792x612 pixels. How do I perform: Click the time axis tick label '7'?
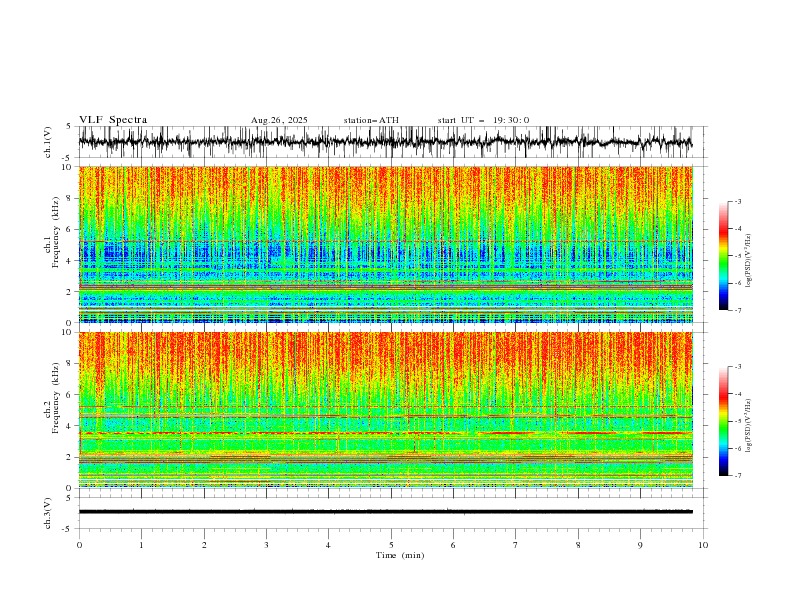516,545
